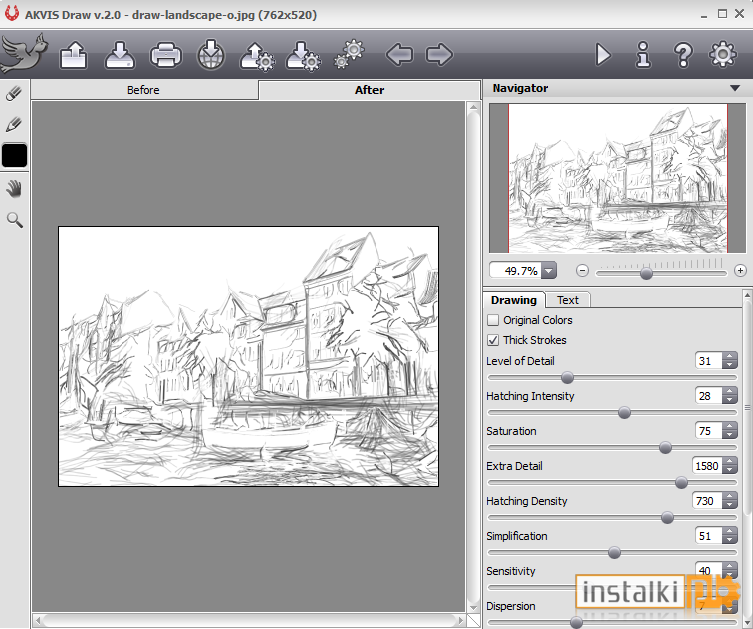Image resolution: width=753 pixels, height=629 pixels.
Task: Enable the Original Colors checkbox
Action: coord(493,320)
